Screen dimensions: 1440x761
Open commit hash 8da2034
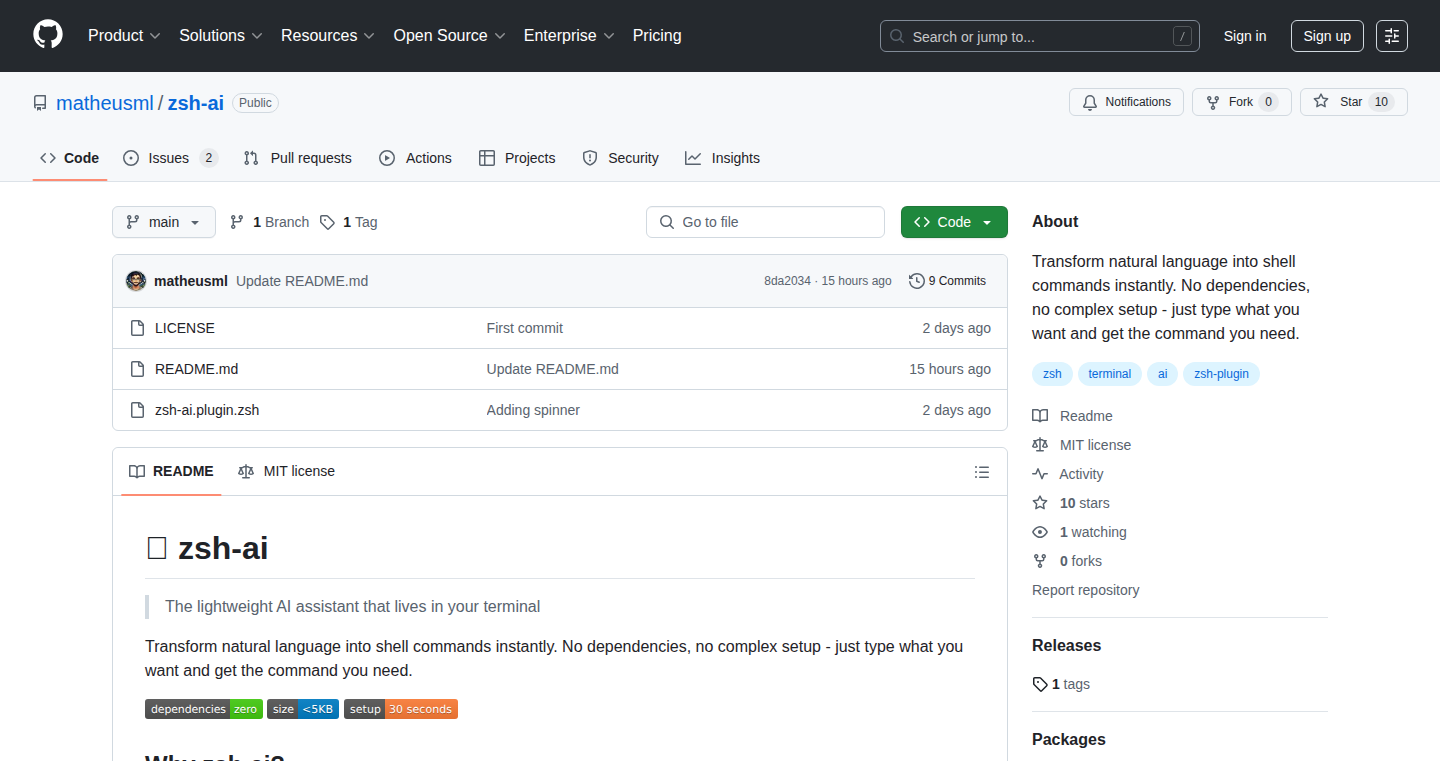point(788,281)
